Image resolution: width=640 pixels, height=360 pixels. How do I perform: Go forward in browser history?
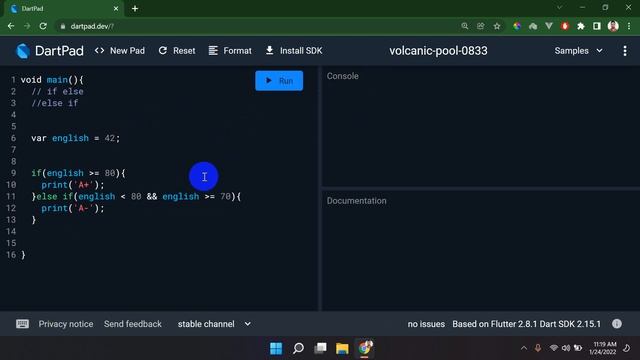(27, 26)
